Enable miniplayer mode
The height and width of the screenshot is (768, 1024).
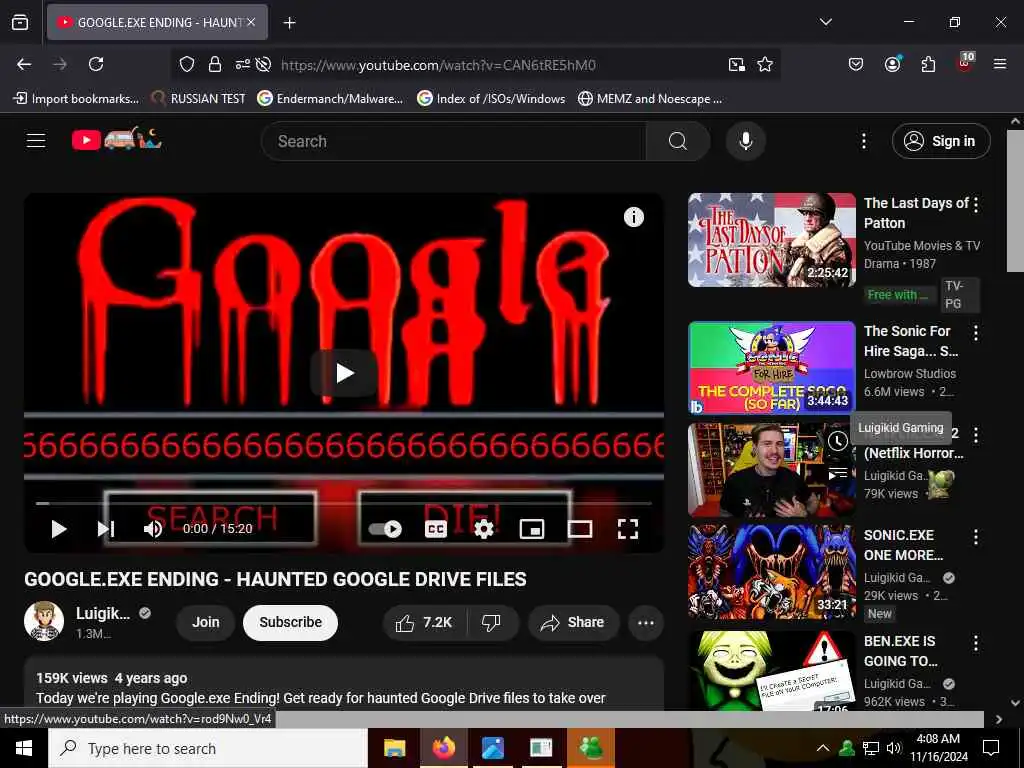pyautogui.click(x=532, y=529)
